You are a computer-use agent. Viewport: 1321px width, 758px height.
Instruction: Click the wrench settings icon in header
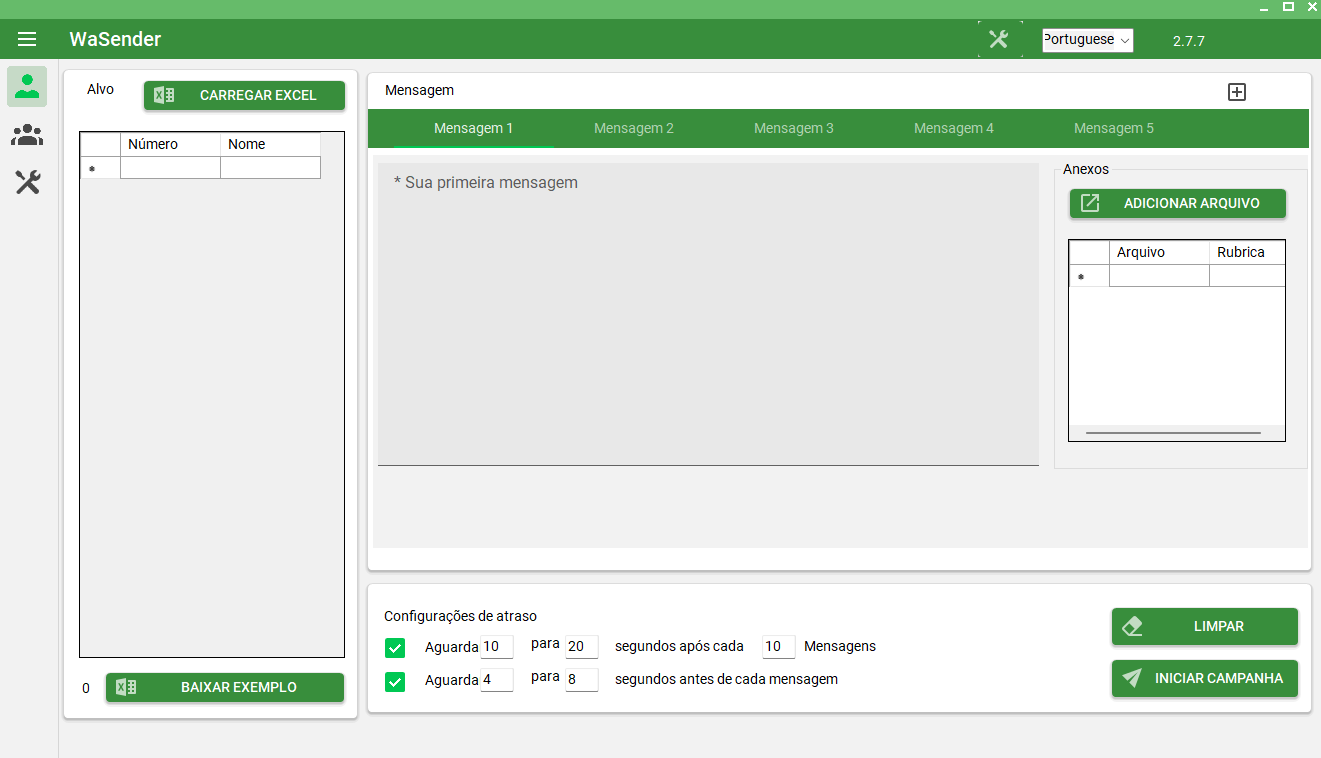(x=999, y=40)
